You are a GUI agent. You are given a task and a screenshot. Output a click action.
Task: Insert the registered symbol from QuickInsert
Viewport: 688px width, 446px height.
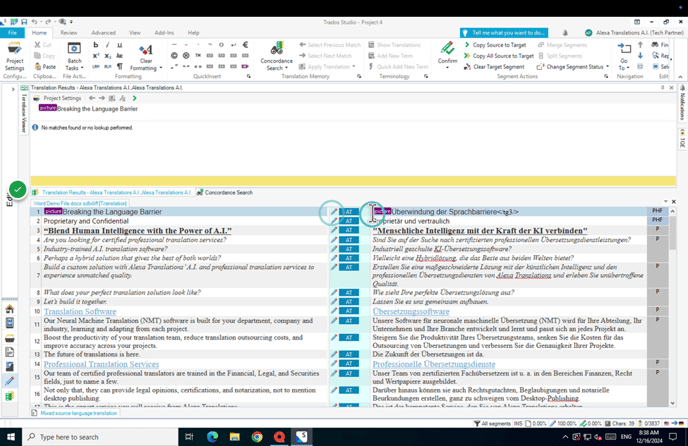pos(186,56)
